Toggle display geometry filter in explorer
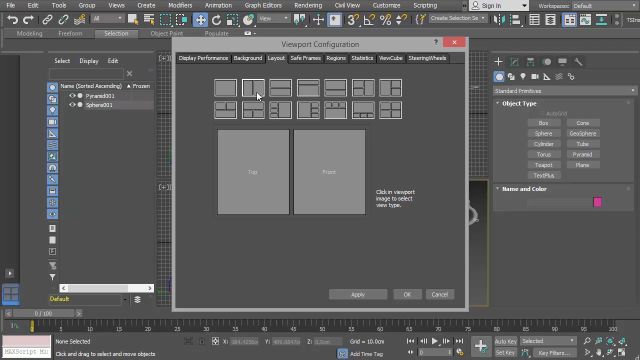640x360 pixels. (52, 87)
